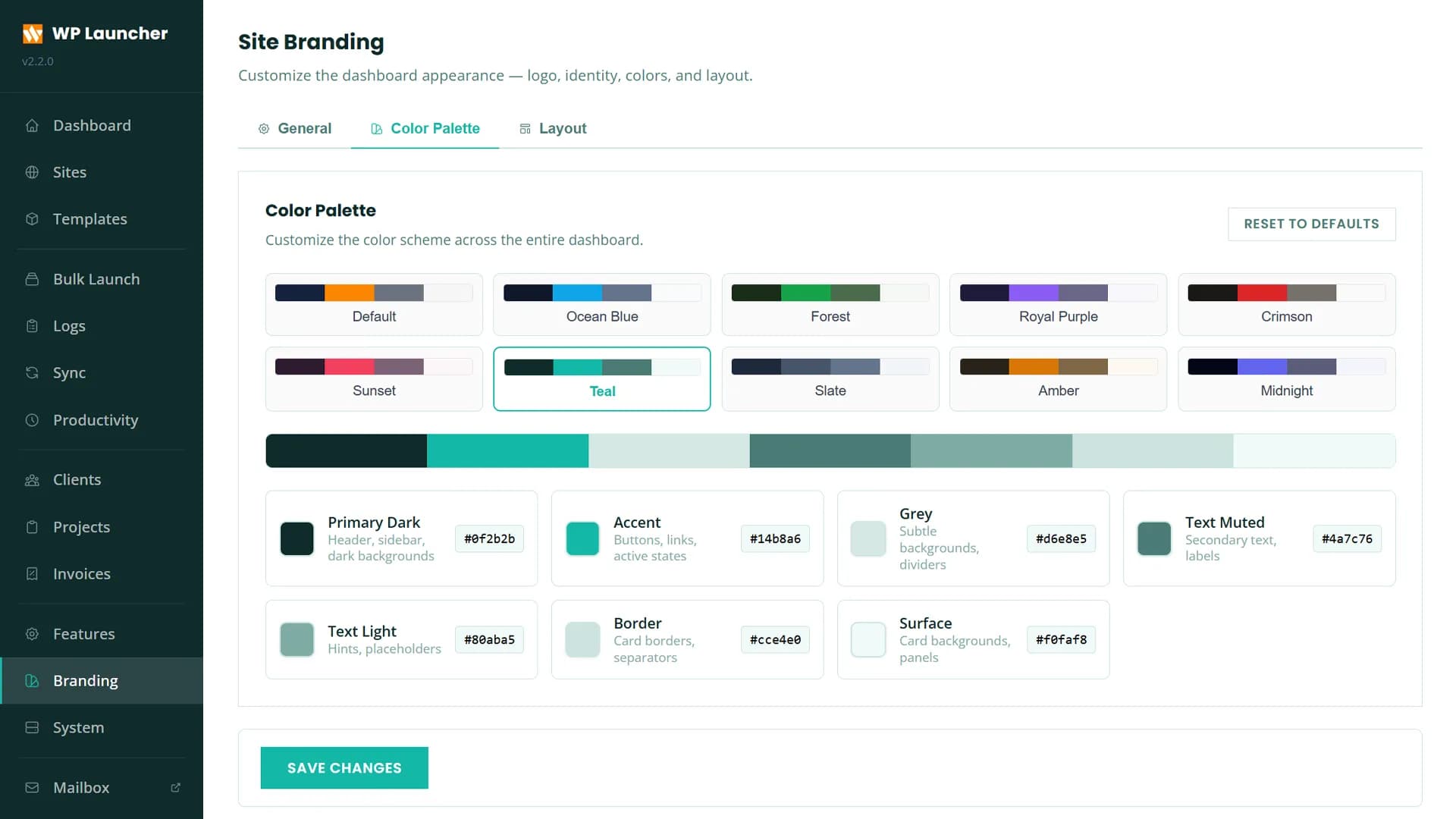This screenshot has width=1456, height=819.
Task: Click the Bulk Launch sidebar icon
Action: click(32, 279)
